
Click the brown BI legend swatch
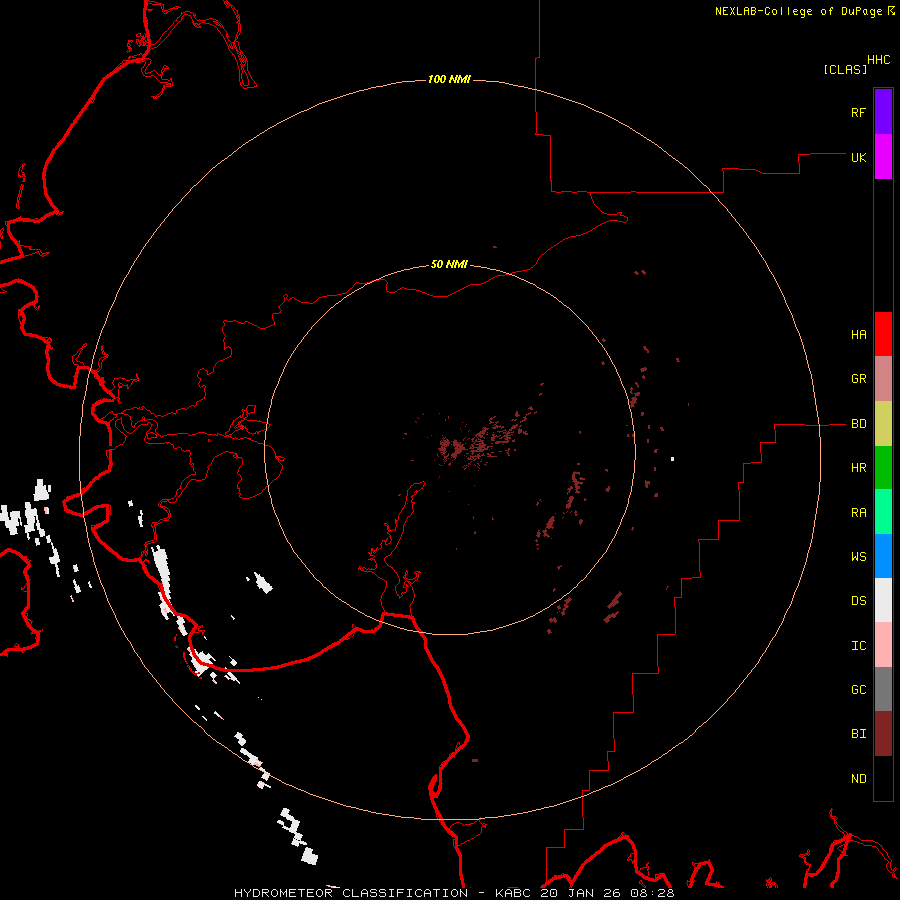[x=883, y=734]
